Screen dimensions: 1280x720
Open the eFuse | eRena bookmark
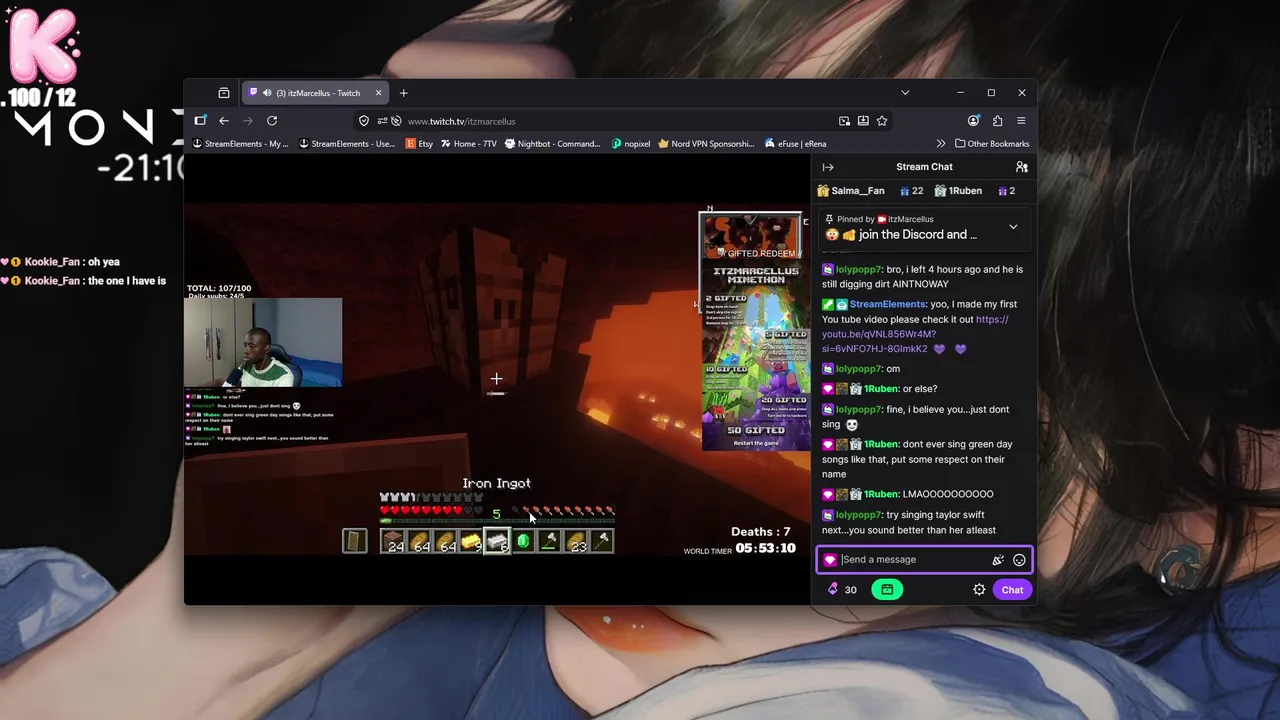point(795,144)
